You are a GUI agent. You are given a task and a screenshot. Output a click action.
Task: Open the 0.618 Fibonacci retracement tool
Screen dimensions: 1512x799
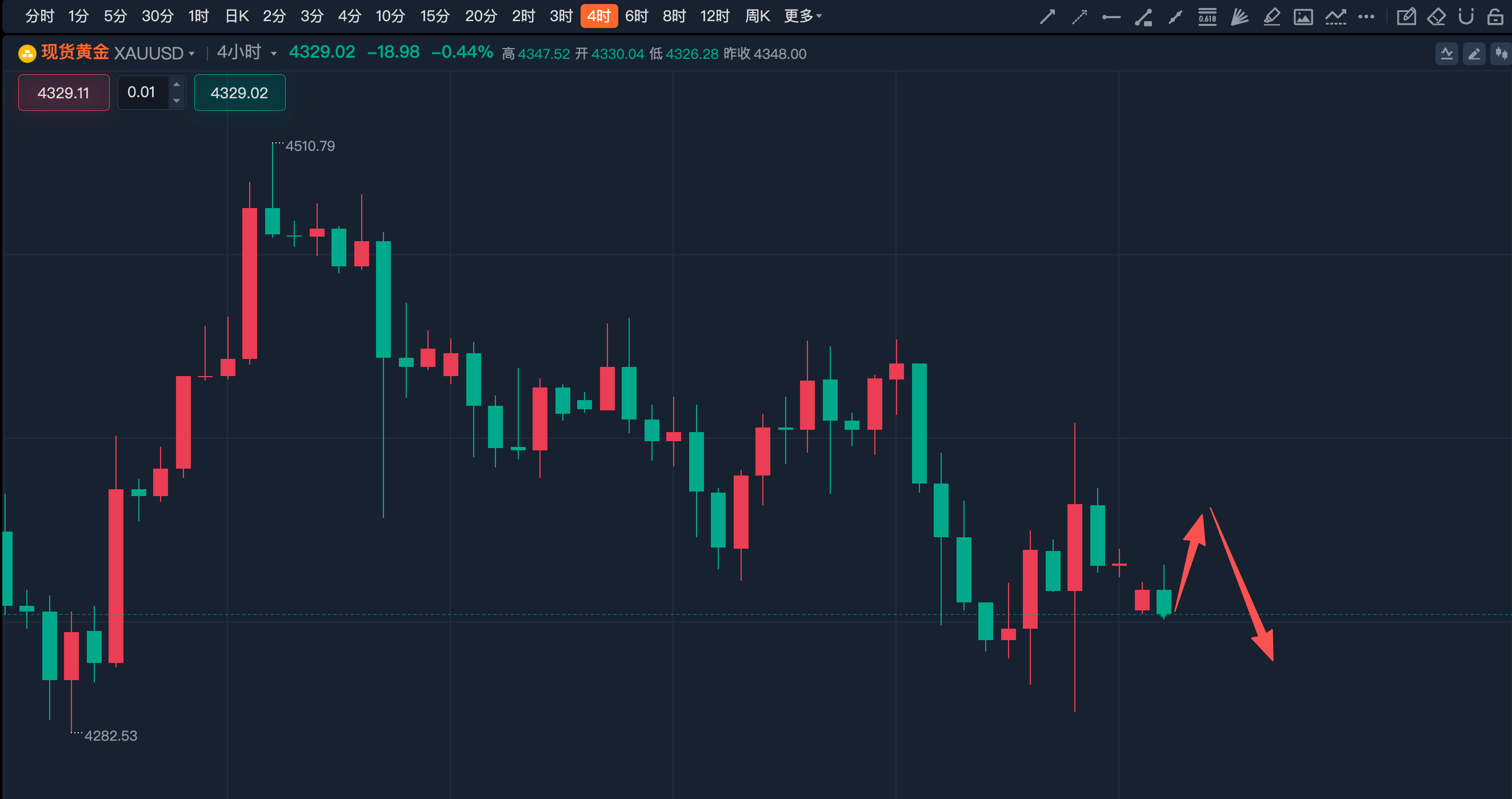click(x=1207, y=17)
